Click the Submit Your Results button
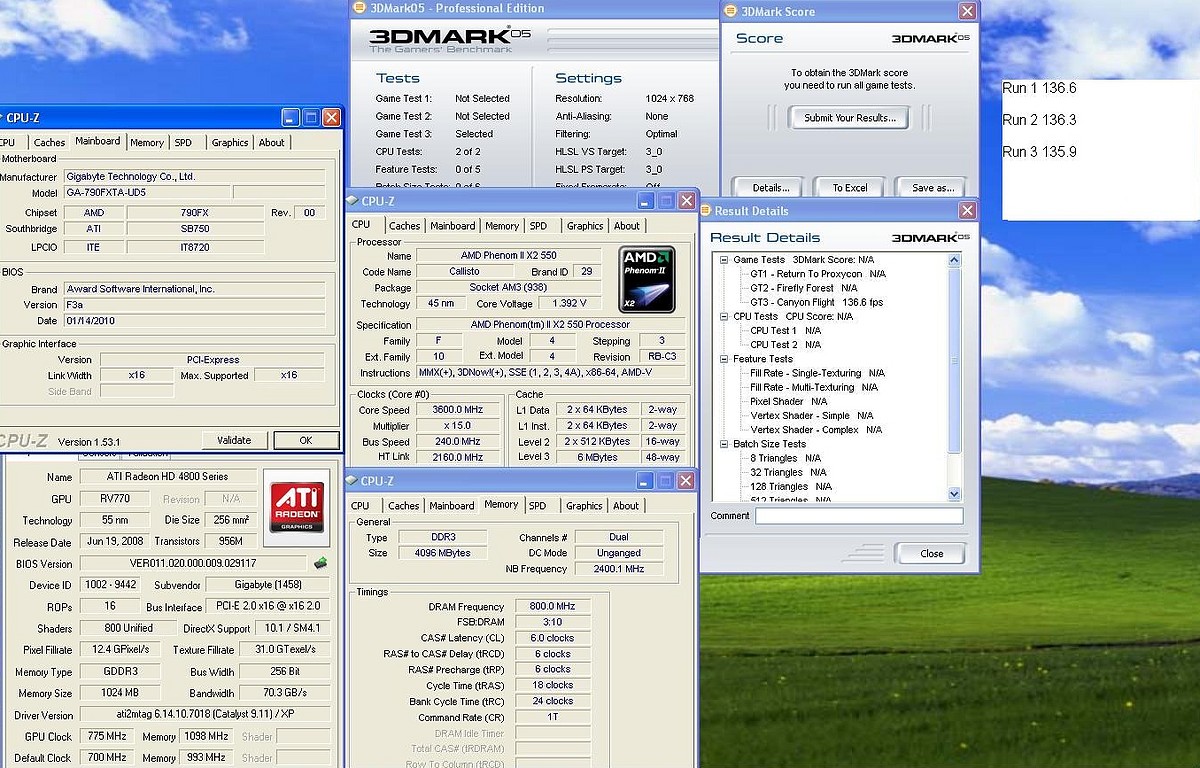 [850, 118]
